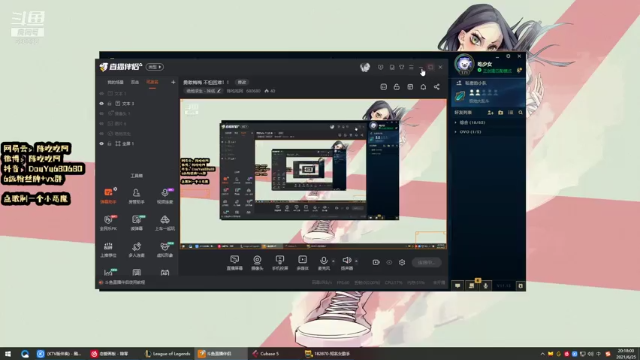This screenshot has width=640, height=360.
Task: Click the bookmark icon beside the shirt icon
Action: click(392, 67)
